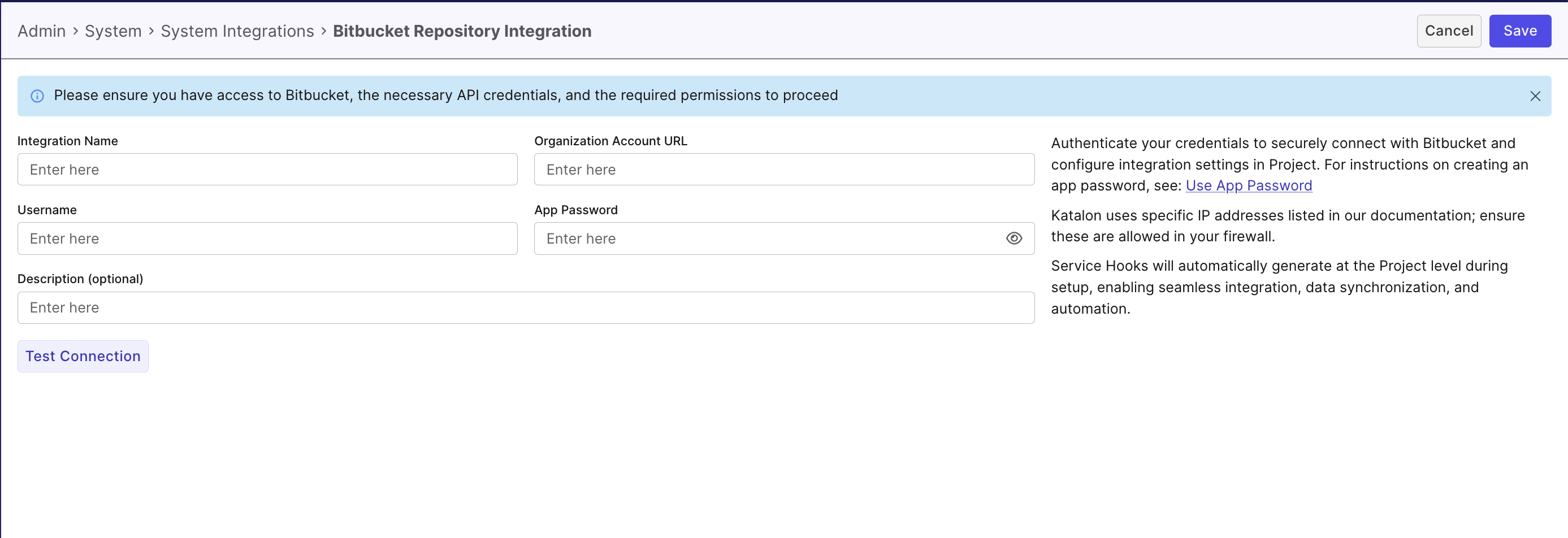This screenshot has width=1568, height=538.
Task: Click the 'App Password' label
Action: click(x=576, y=210)
